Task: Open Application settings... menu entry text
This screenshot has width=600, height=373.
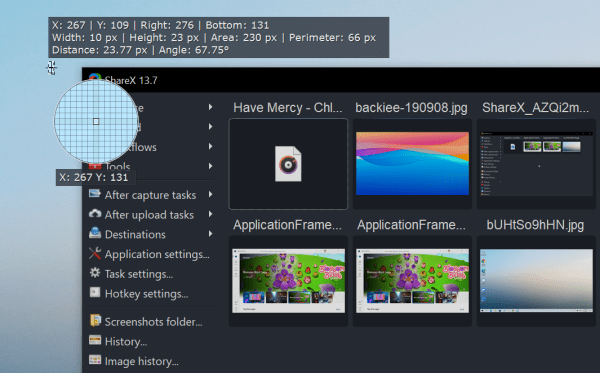Action: point(157,254)
